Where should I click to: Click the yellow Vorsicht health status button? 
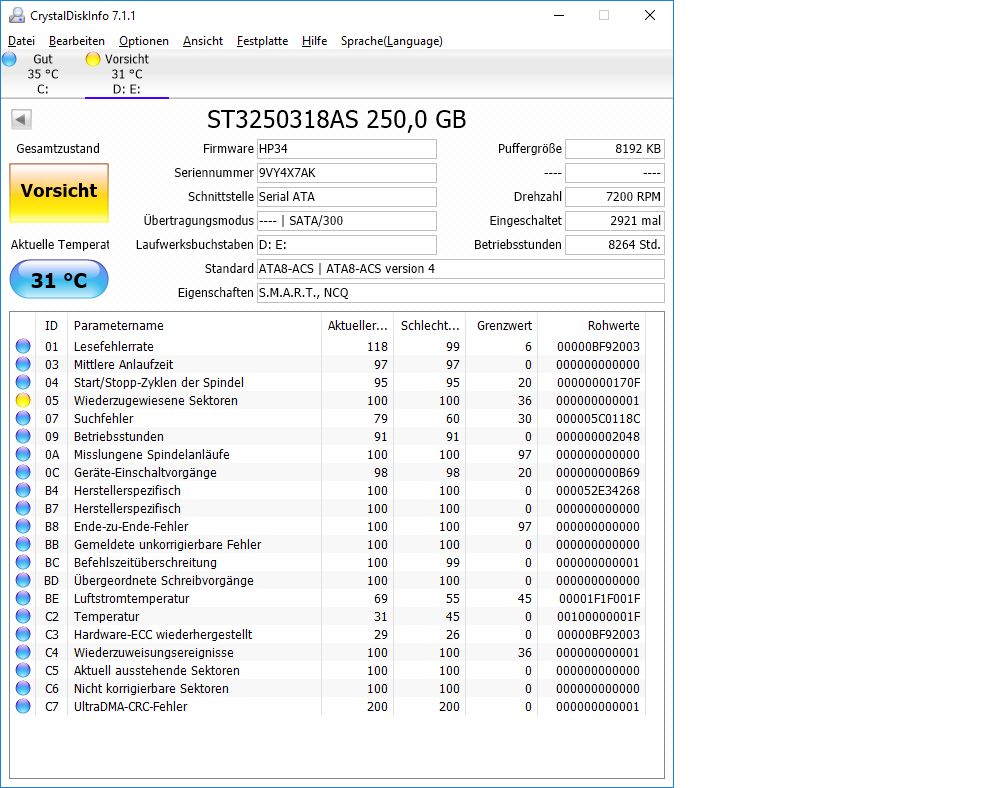point(59,193)
